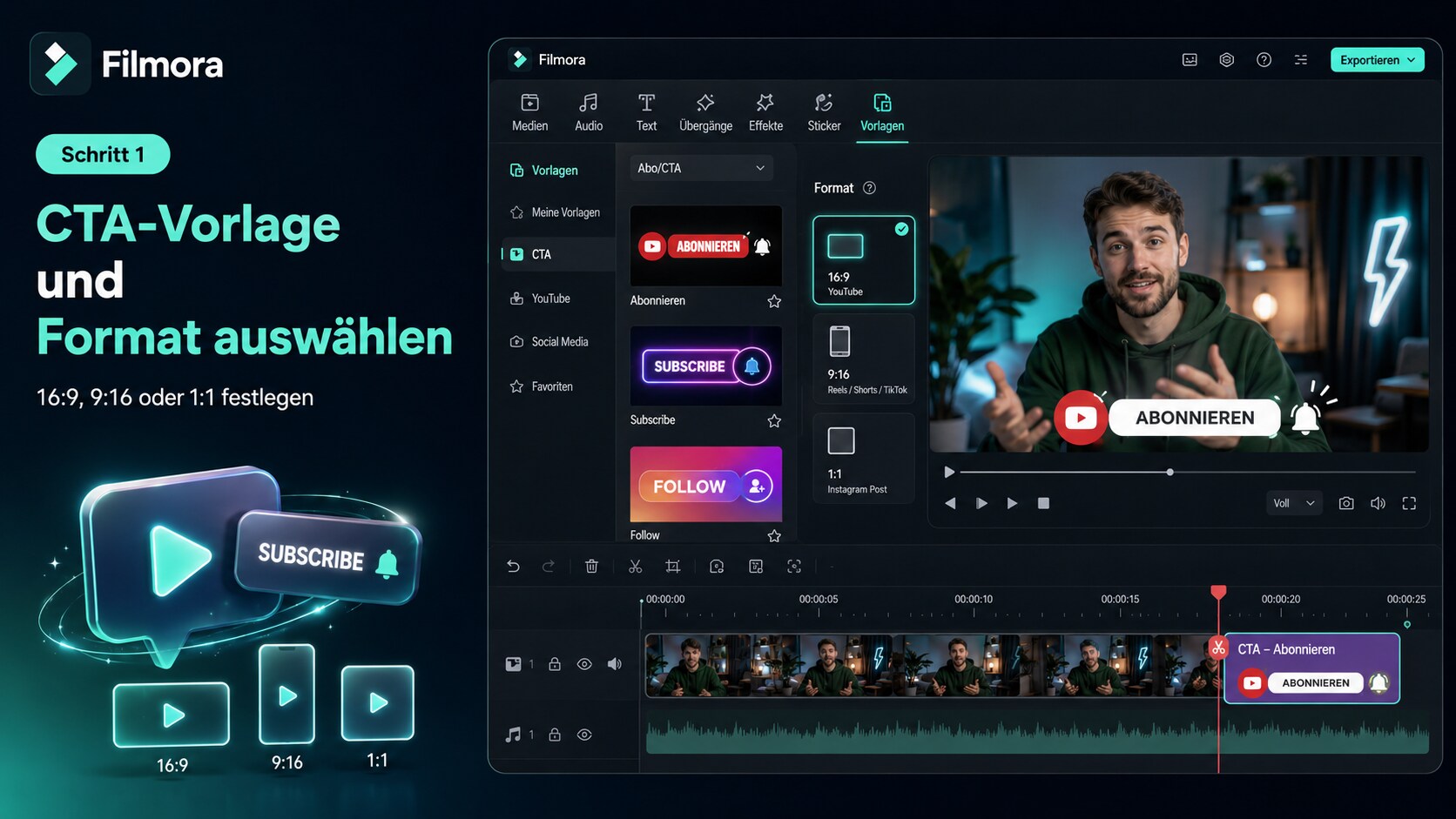Favorite the Abonnieren template with its star

(x=774, y=301)
